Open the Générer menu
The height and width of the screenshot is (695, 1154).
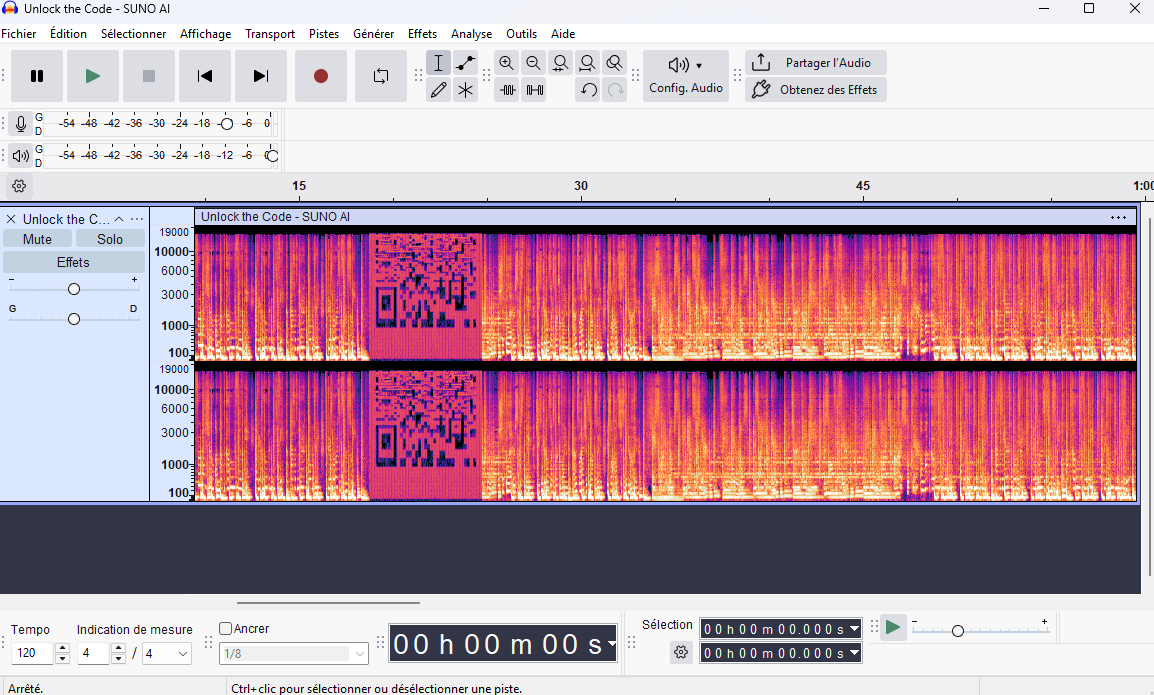click(373, 33)
